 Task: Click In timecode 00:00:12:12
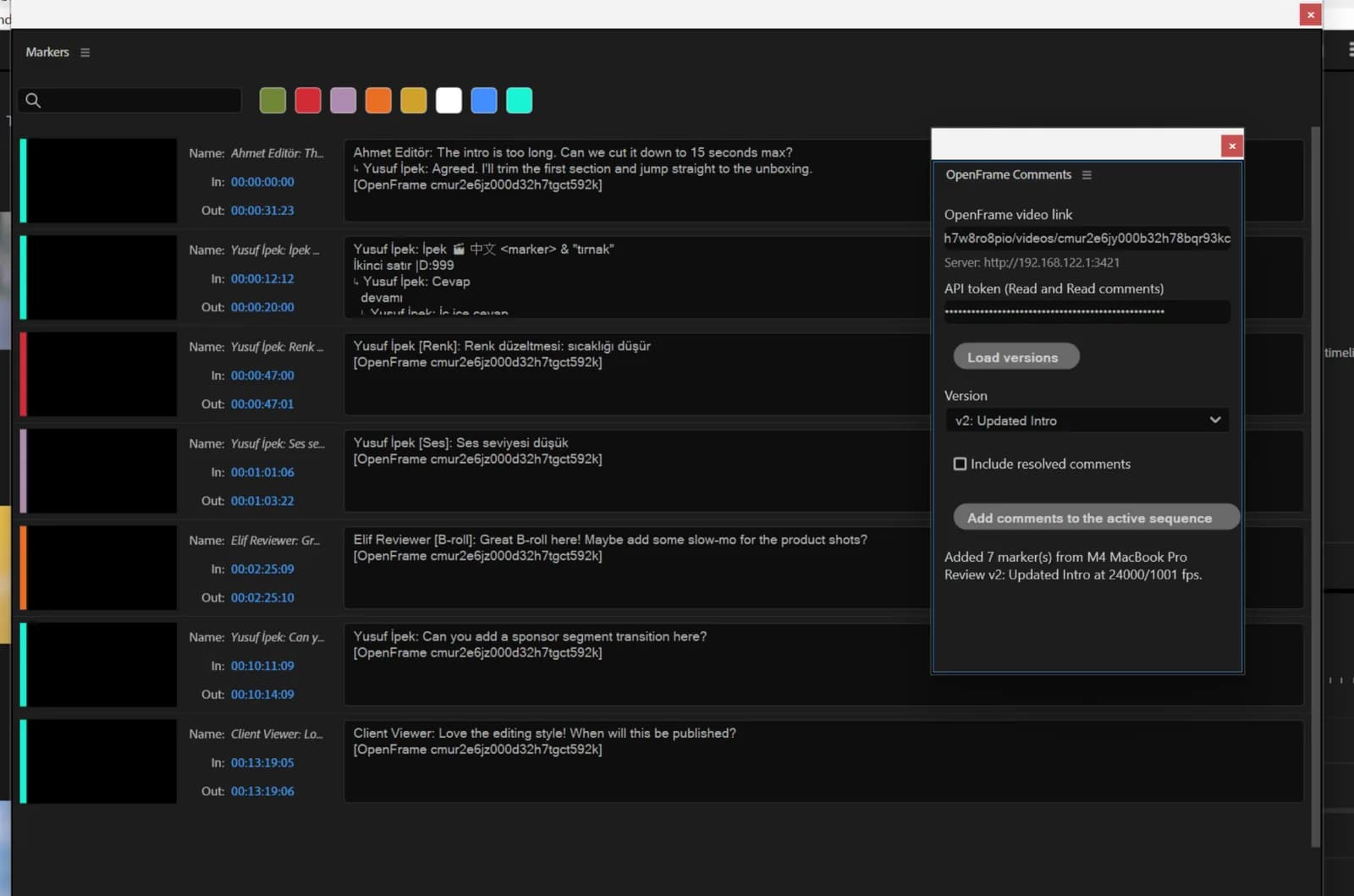tap(262, 278)
